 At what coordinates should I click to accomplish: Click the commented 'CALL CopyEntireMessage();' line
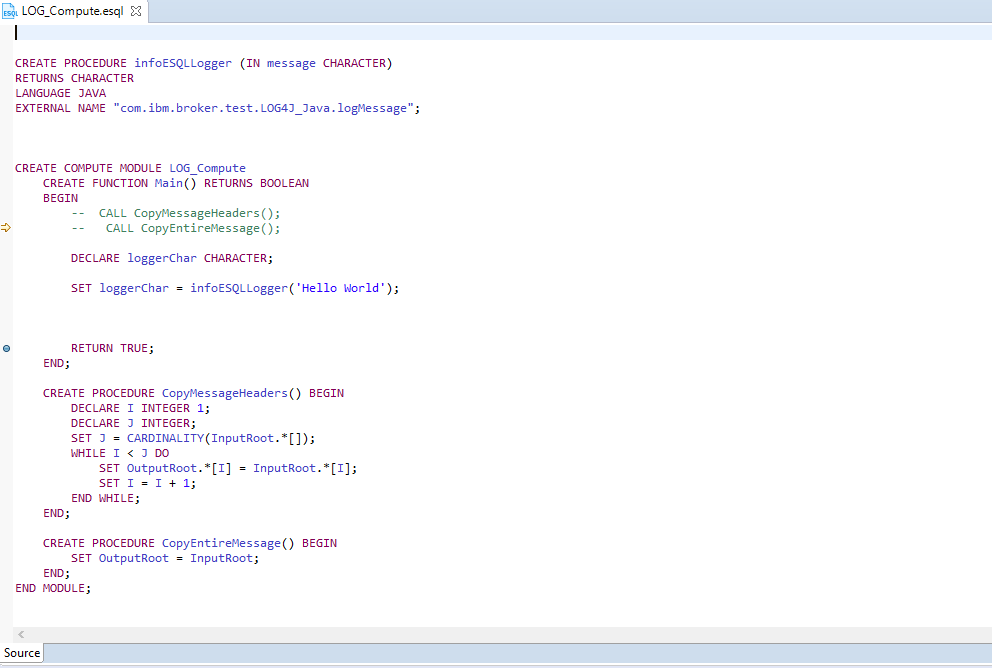click(x=175, y=228)
